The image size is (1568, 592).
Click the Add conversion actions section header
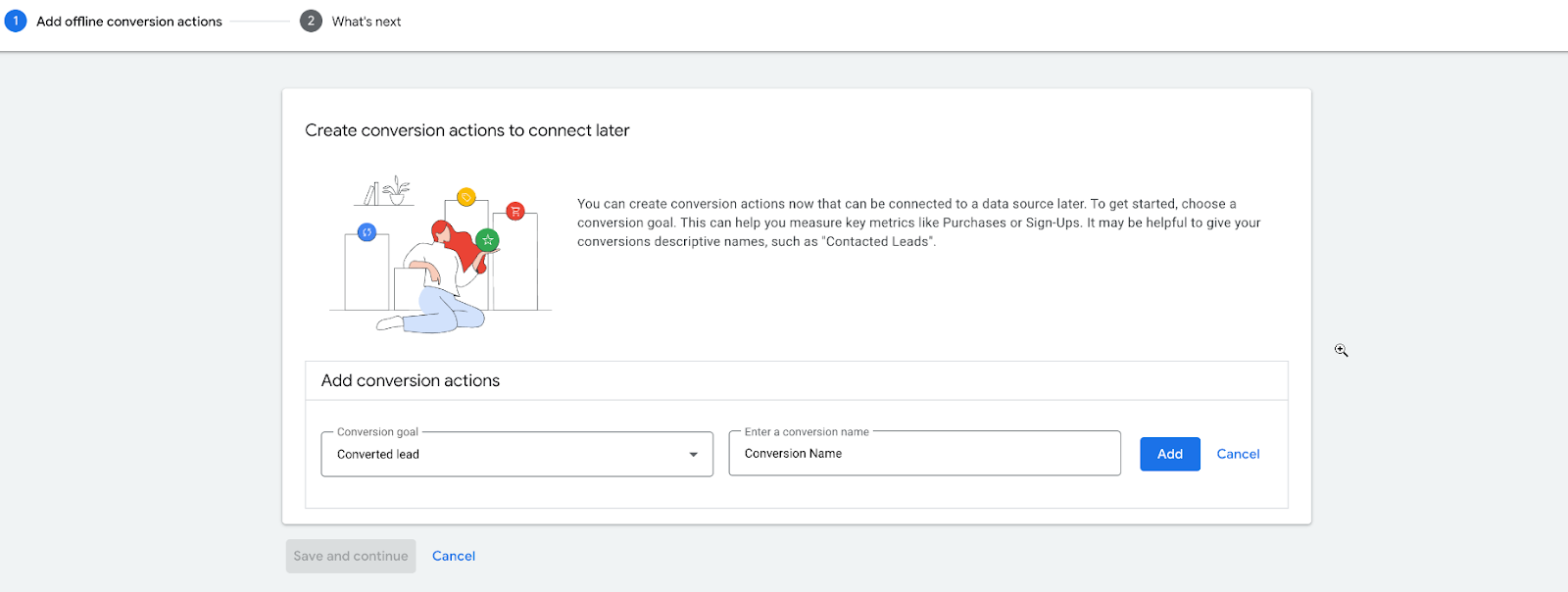pyautogui.click(x=411, y=380)
